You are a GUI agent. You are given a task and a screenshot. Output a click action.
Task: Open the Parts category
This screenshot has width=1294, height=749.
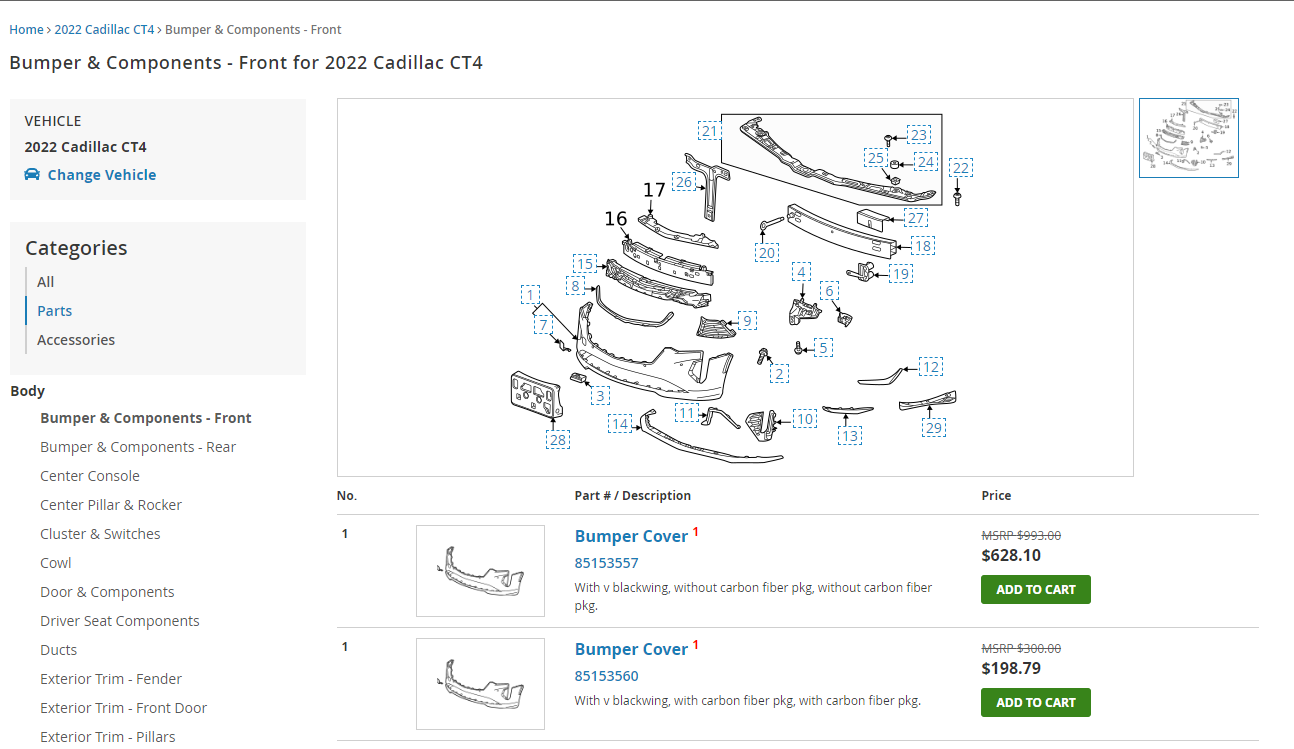coord(55,311)
